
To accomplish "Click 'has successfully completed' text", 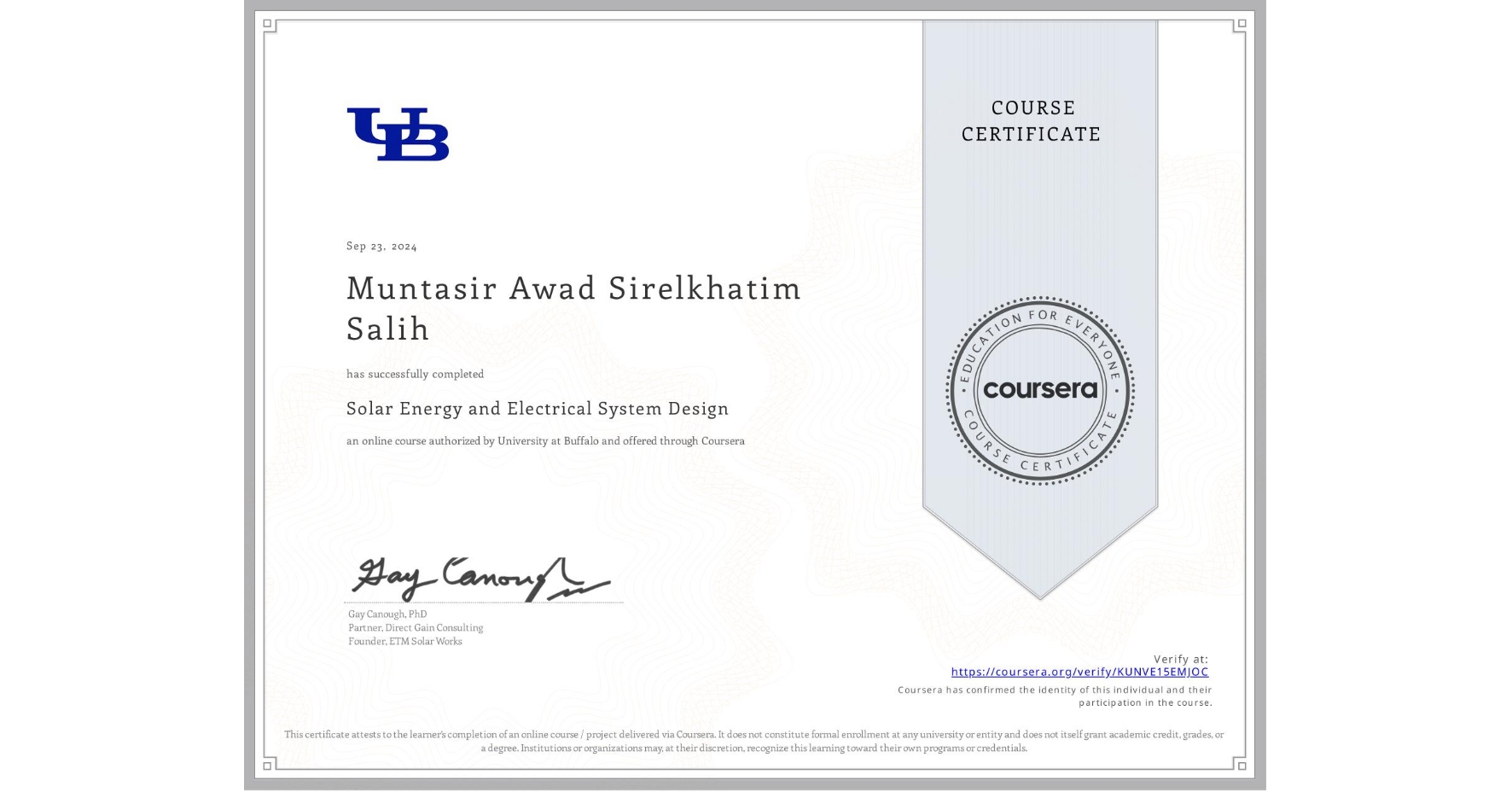I will 415,374.
